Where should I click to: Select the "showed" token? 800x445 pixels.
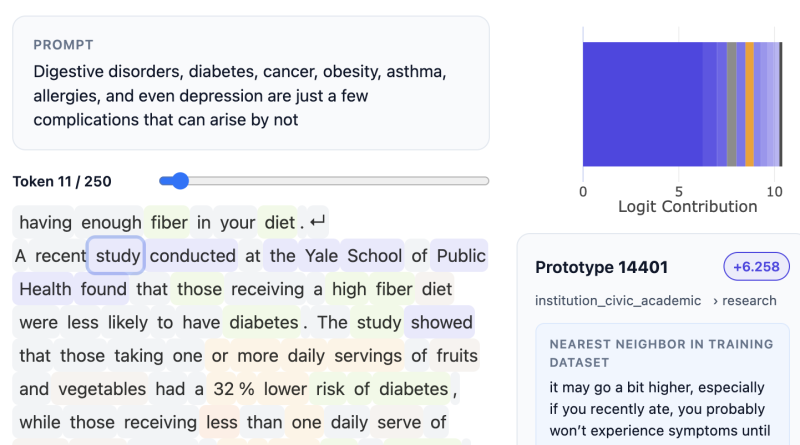(441, 323)
